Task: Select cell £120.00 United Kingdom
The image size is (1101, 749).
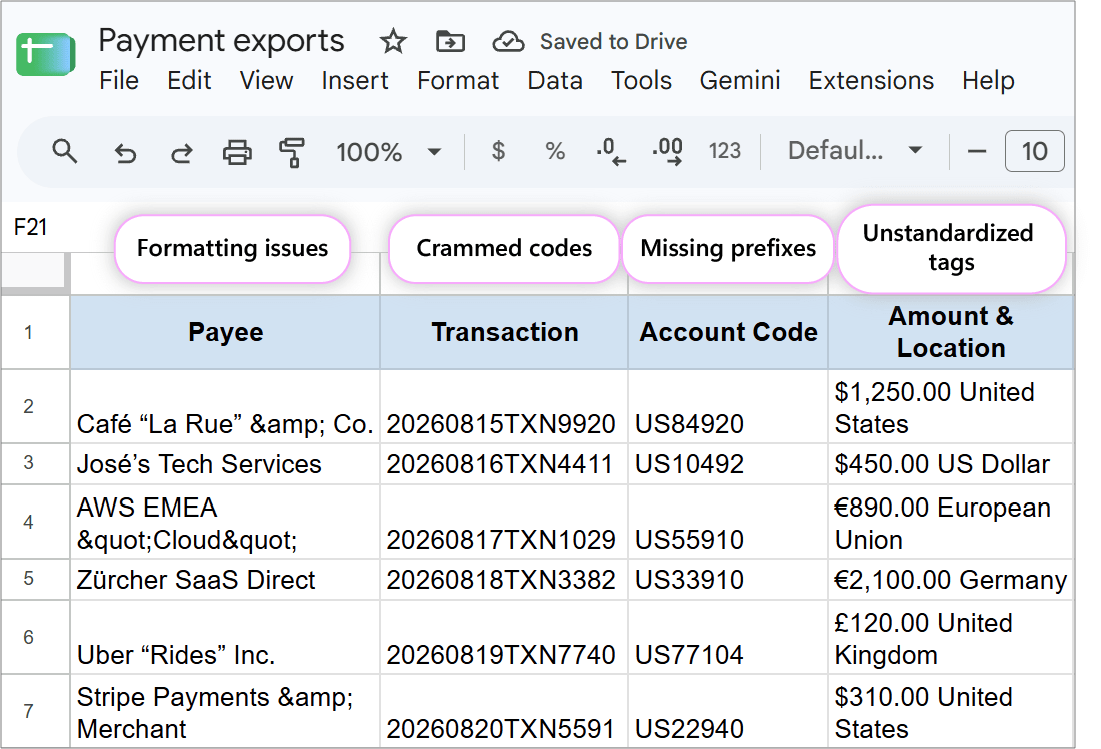Action: click(951, 637)
